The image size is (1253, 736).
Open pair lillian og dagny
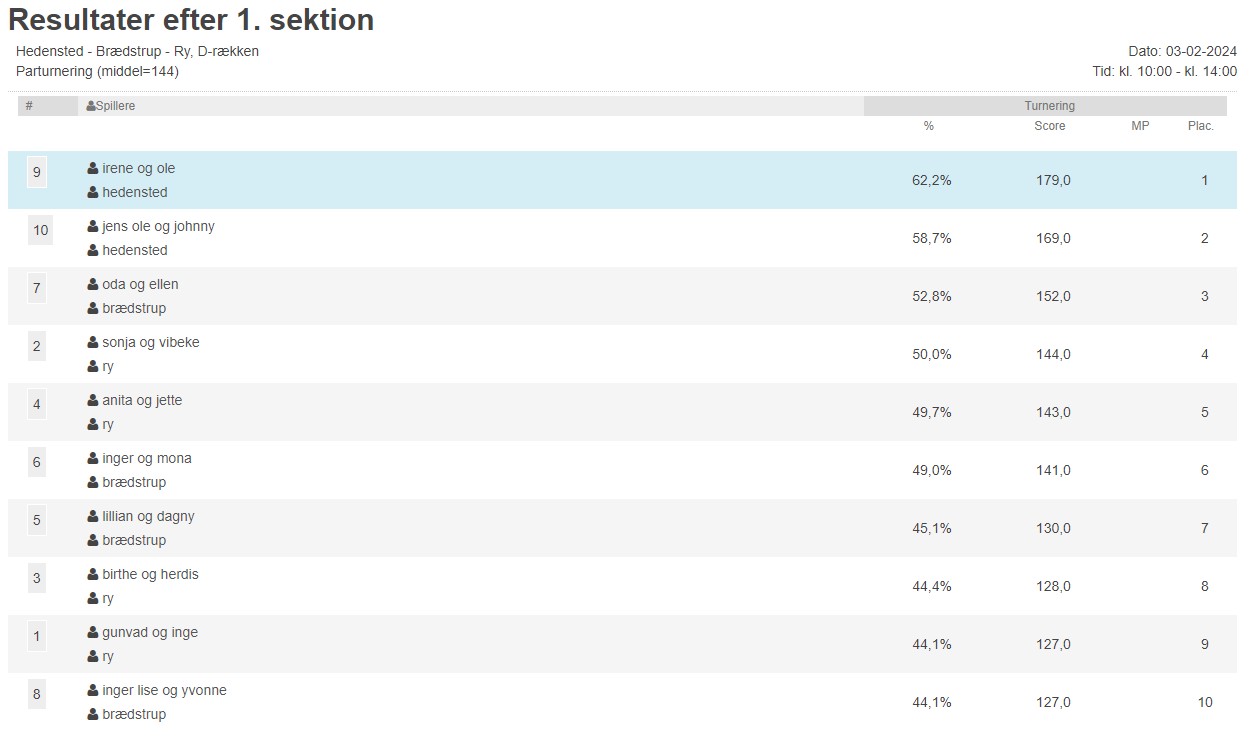(x=148, y=517)
